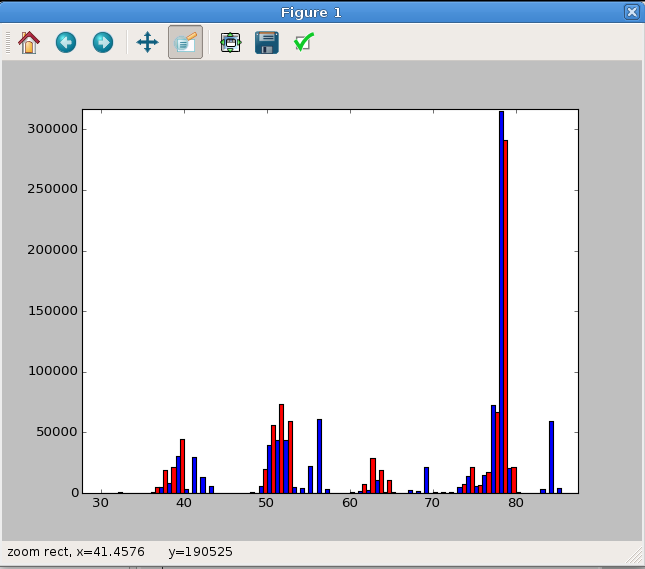
Task: Open figure options with the green checkmark
Action: coord(304,42)
